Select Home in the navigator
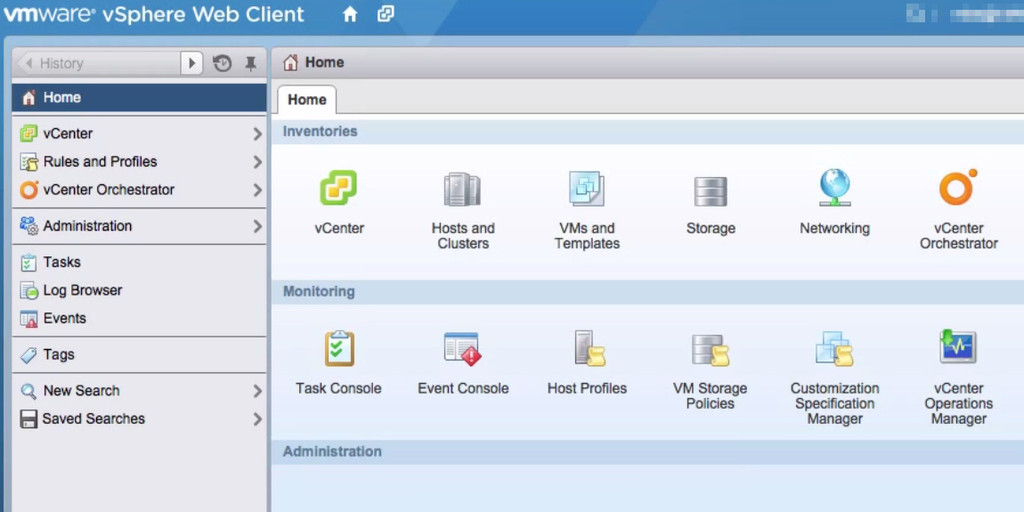The height and width of the screenshot is (512, 1024). 139,97
